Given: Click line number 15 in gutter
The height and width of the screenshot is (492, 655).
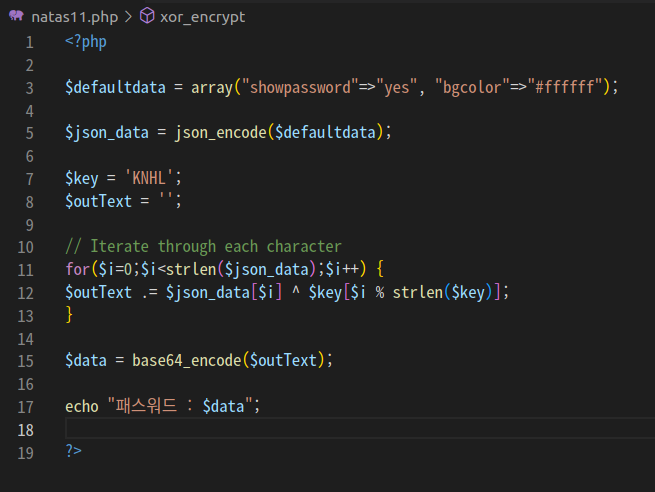Looking at the screenshot, I should point(25,361).
